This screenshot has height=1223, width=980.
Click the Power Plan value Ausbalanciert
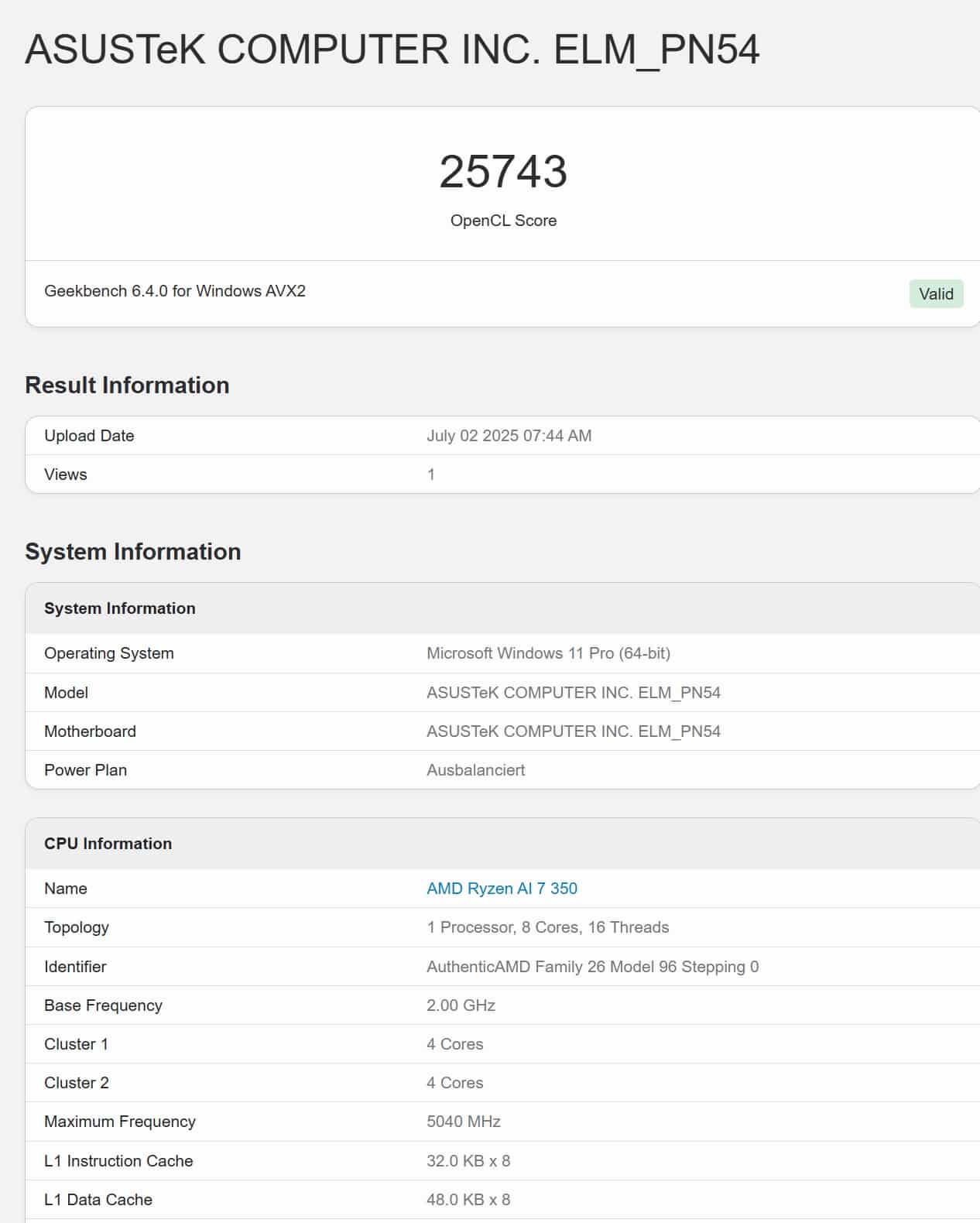[475, 770]
